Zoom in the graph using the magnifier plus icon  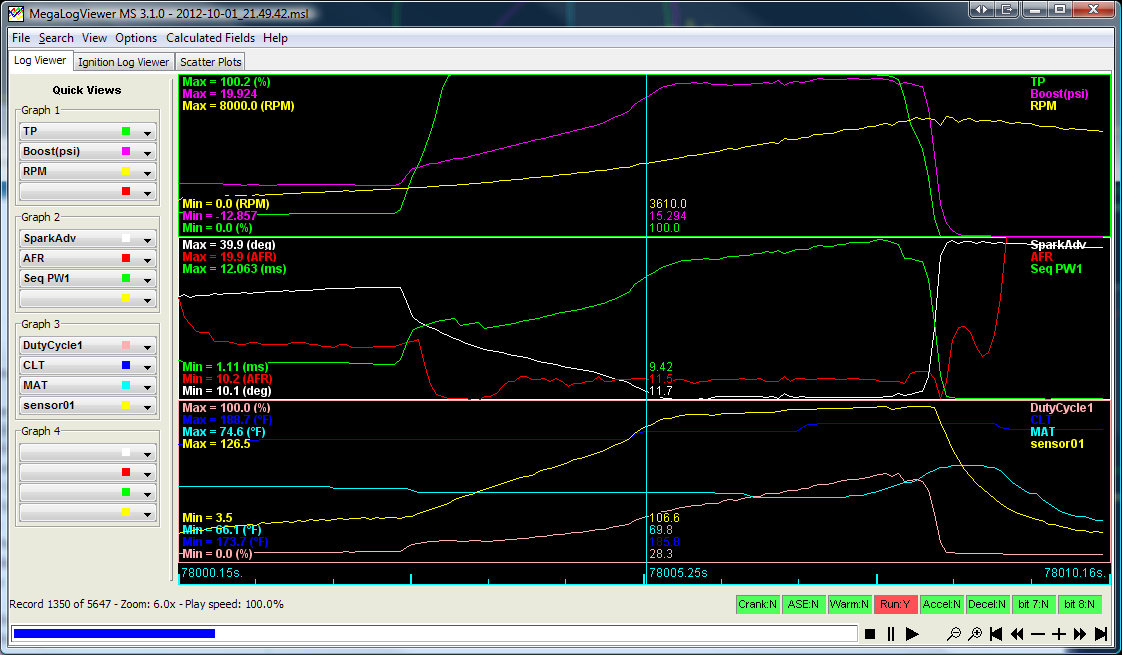pyautogui.click(x=975, y=634)
